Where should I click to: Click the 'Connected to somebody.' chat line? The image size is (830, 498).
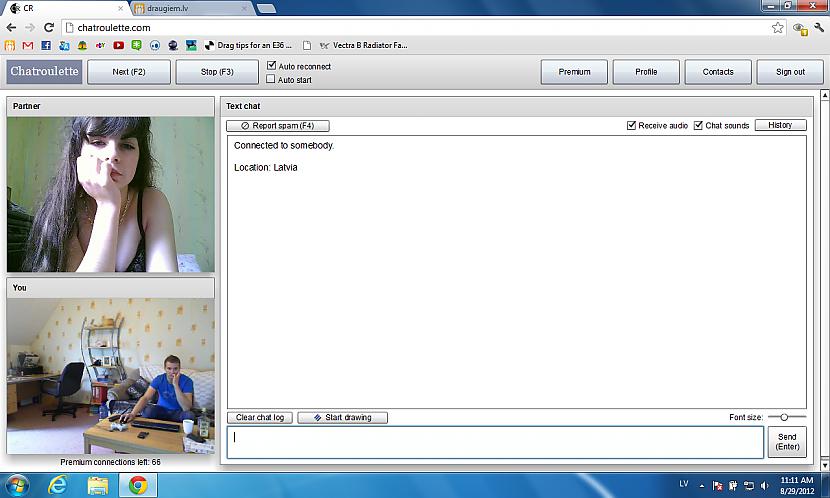point(284,146)
